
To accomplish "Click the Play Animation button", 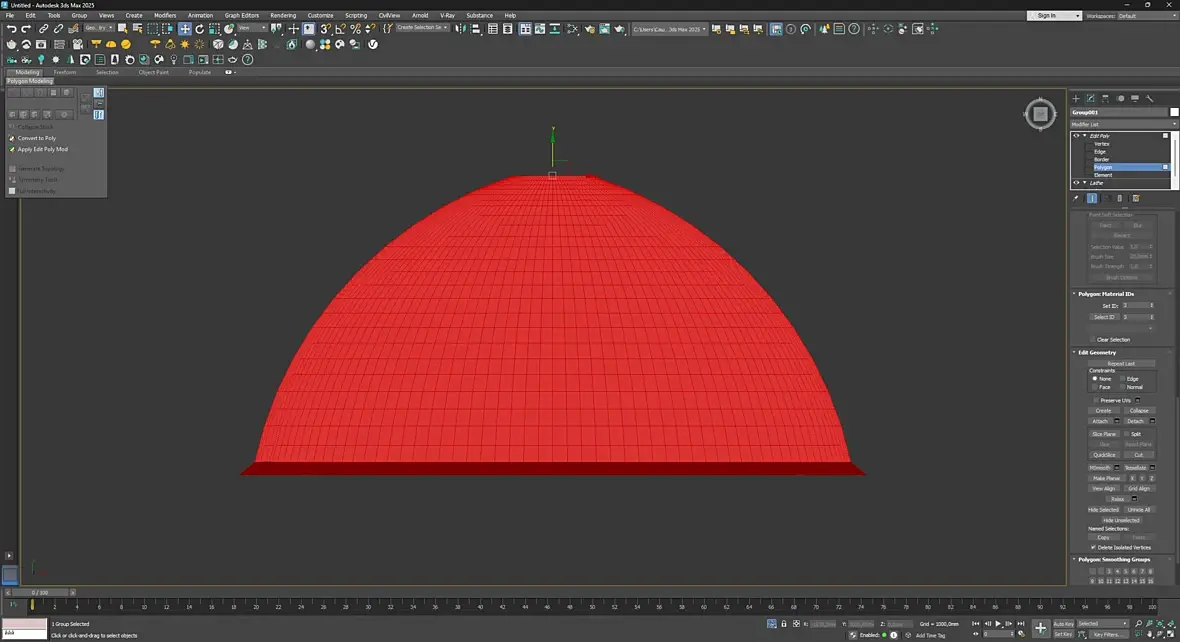I will (997, 623).
